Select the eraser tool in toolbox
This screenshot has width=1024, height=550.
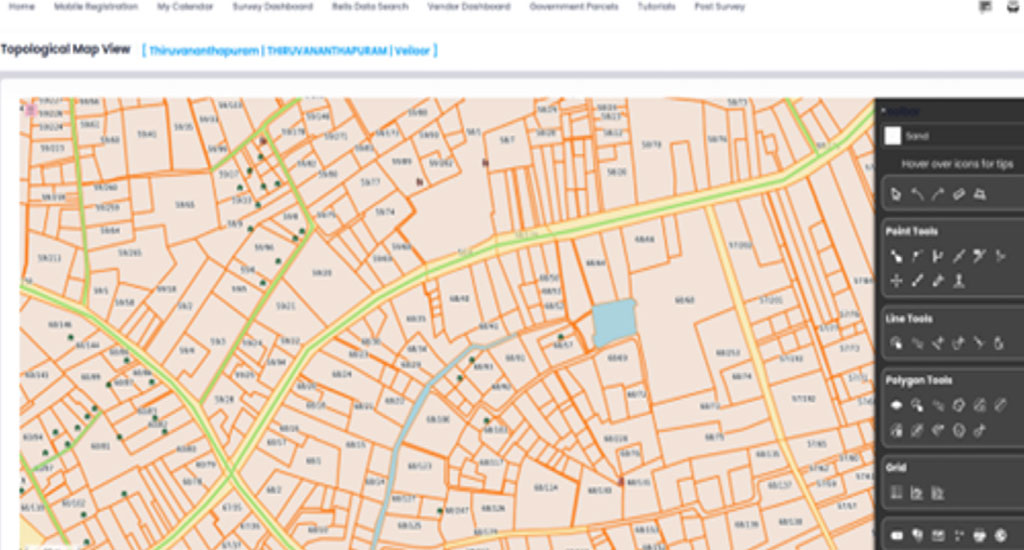pyautogui.click(x=959, y=194)
